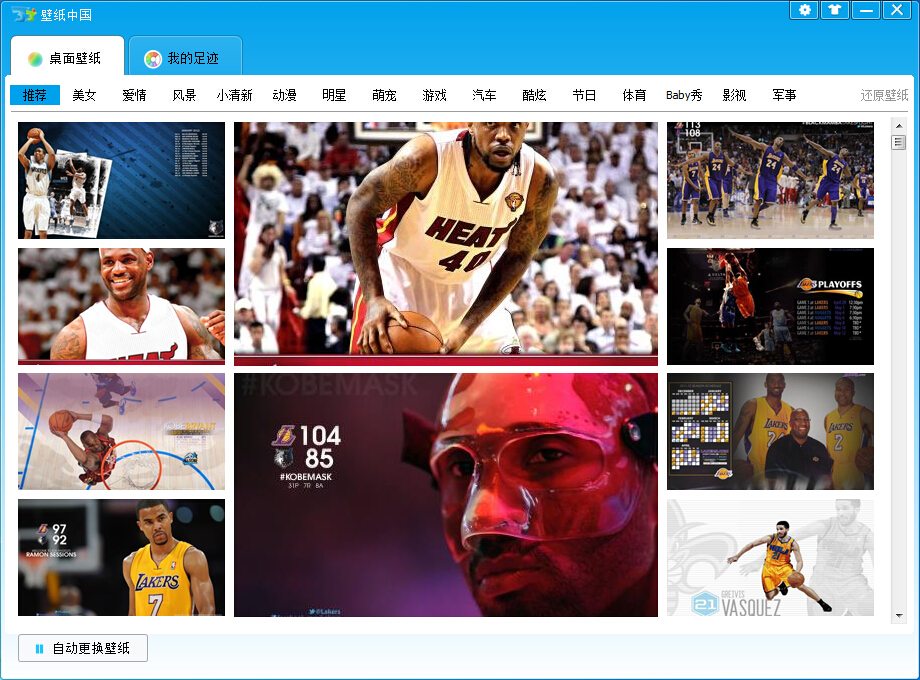The height and width of the screenshot is (680, 920).
Task: Click the 还原壁纸 link
Action: [884, 95]
